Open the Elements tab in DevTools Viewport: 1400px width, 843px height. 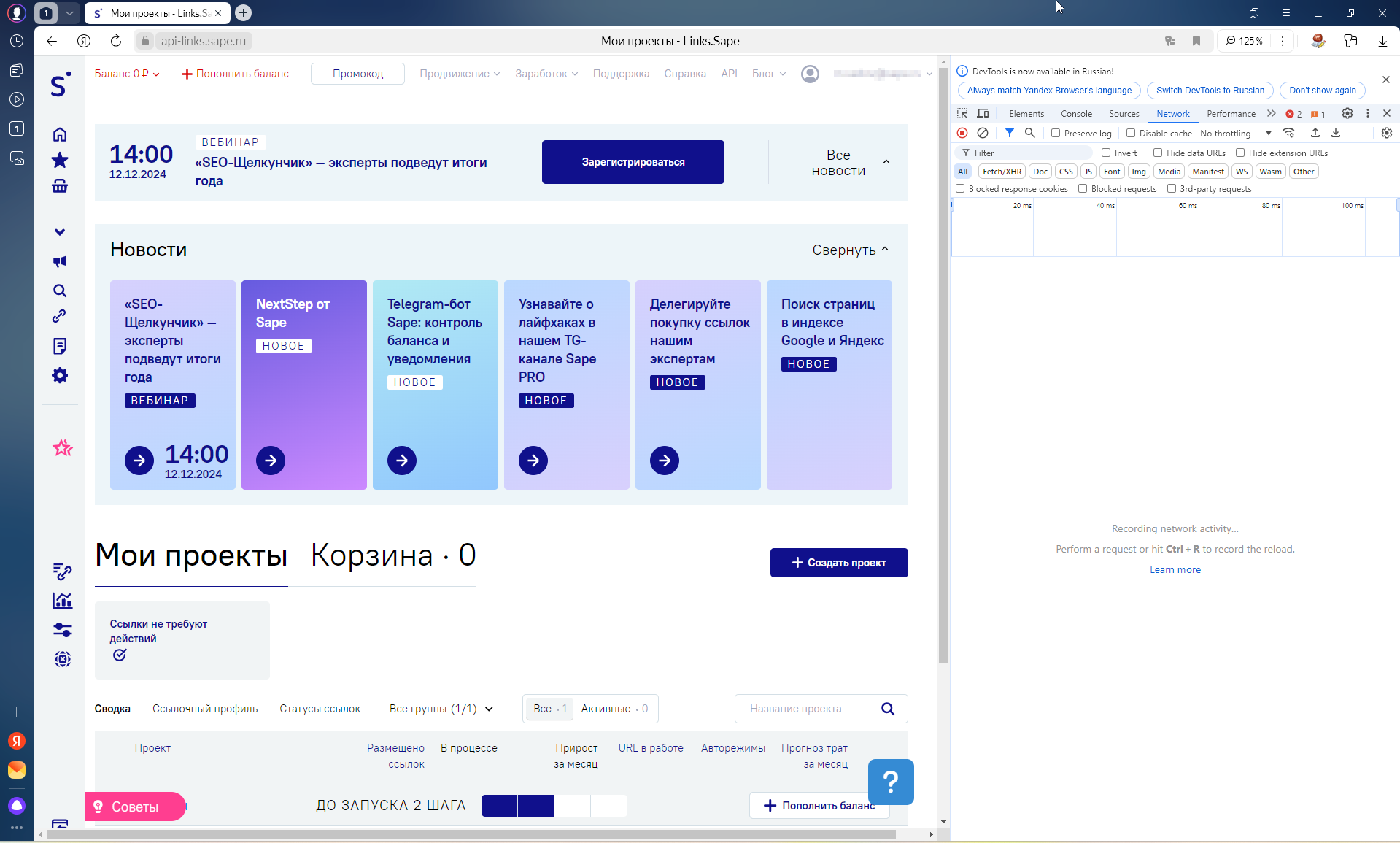pos(1026,113)
